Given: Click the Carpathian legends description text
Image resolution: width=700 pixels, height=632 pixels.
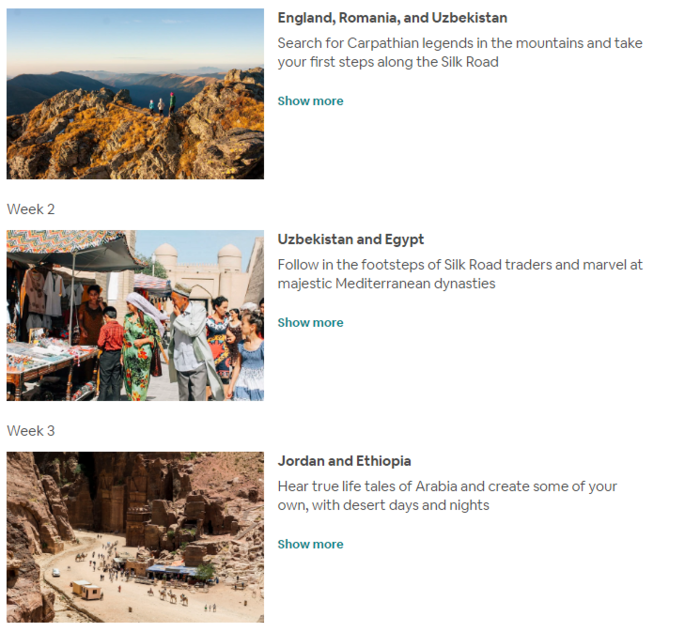Looking at the screenshot, I should coord(460,52).
